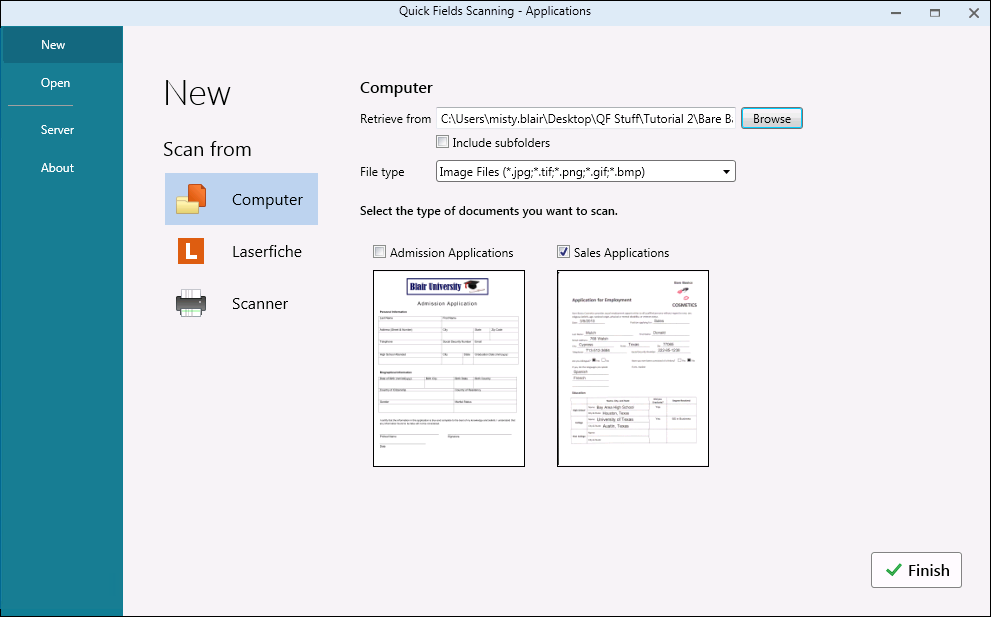Click the orange Laserfiche logo icon
991x643 pixels.
[190, 251]
